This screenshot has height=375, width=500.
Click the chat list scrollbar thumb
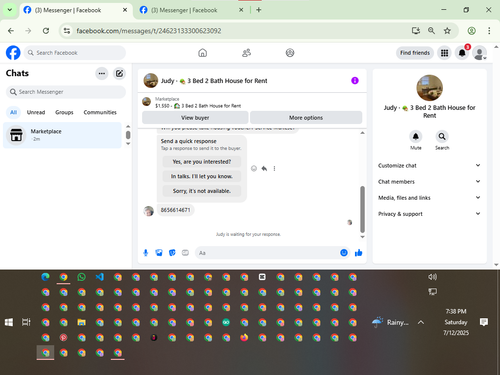tap(128, 135)
